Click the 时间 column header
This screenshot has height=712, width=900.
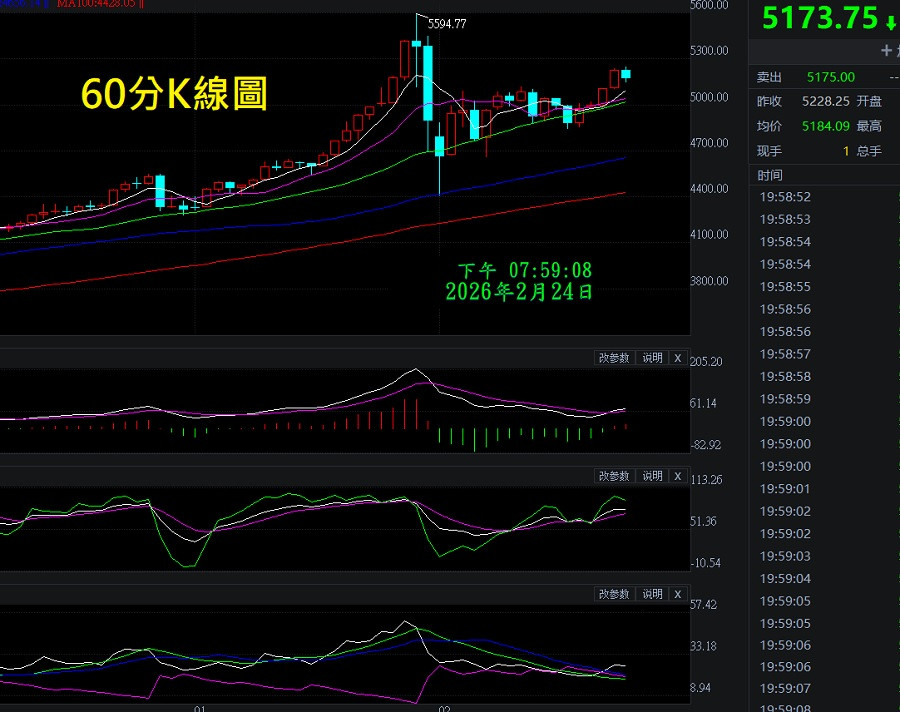point(770,175)
